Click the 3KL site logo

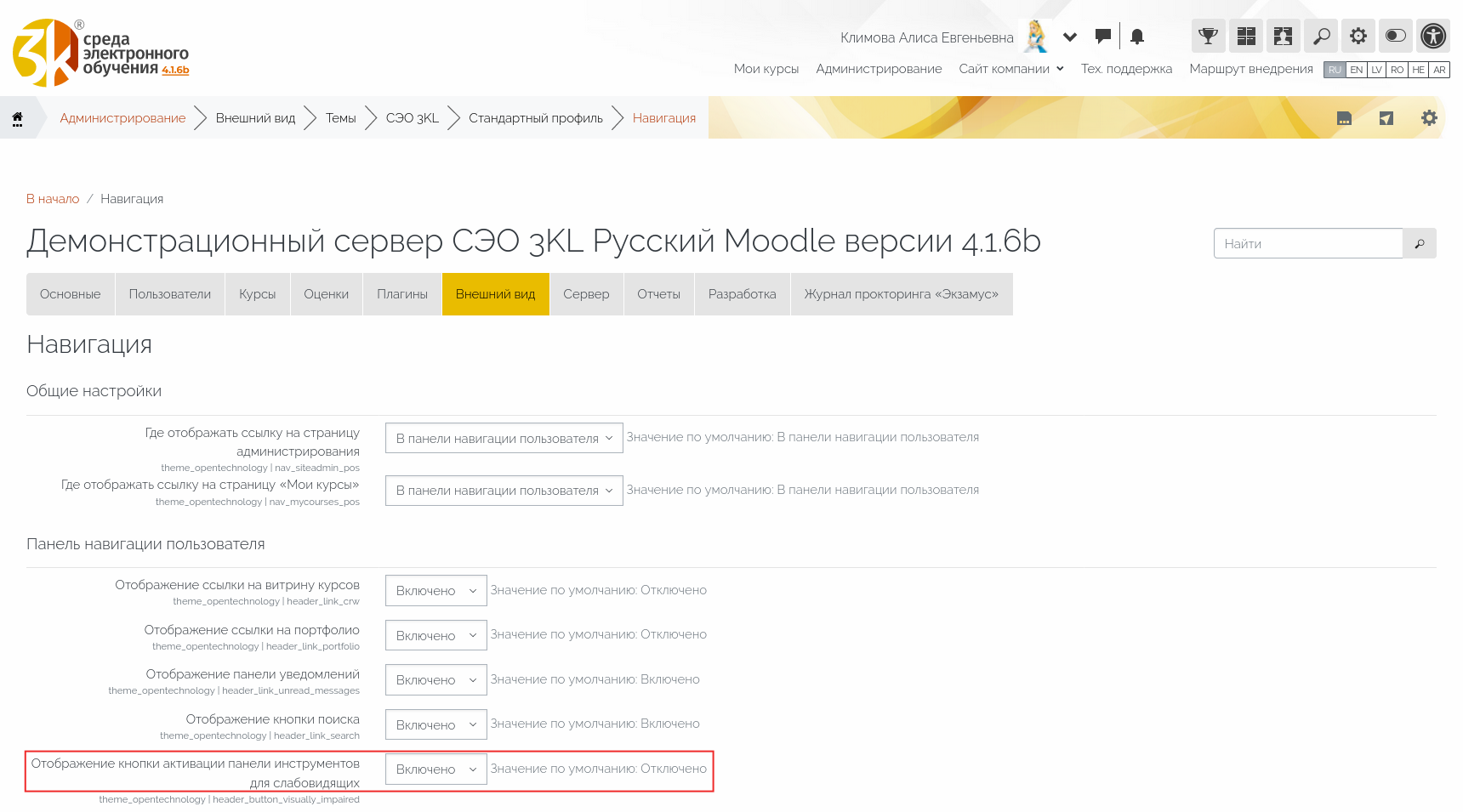tap(100, 53)
